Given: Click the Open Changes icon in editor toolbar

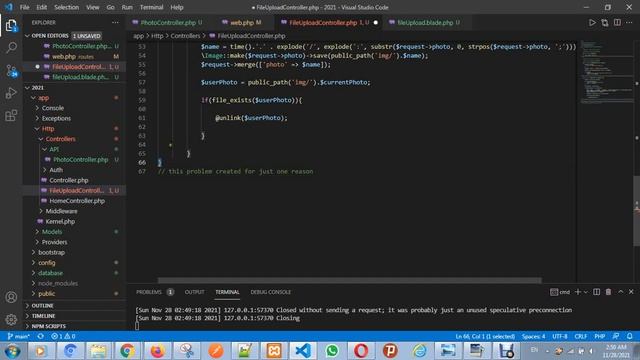Looking at the screenshot, I should coord(604,22).
